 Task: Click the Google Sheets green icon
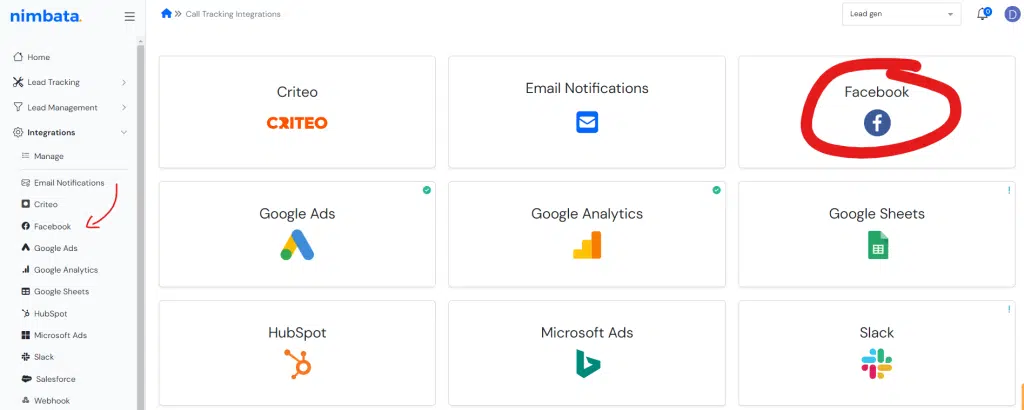click(878, 245)
